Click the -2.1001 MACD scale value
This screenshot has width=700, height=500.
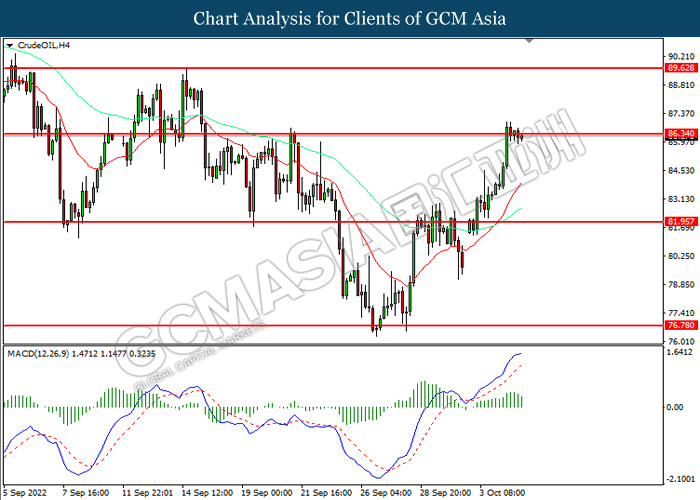[x=680, y=479]
